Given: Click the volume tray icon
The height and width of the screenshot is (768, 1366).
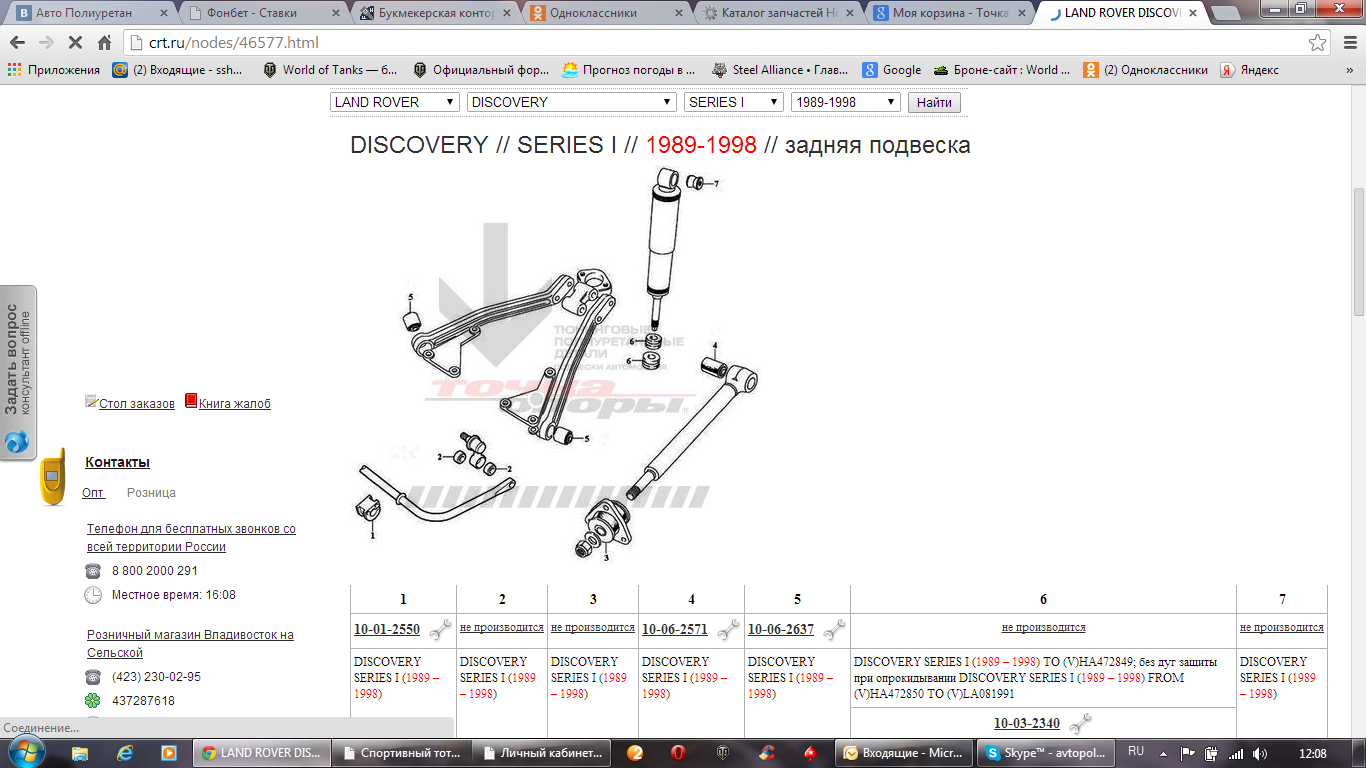Looking at the screenshot, I should [x=1259, y=753].
